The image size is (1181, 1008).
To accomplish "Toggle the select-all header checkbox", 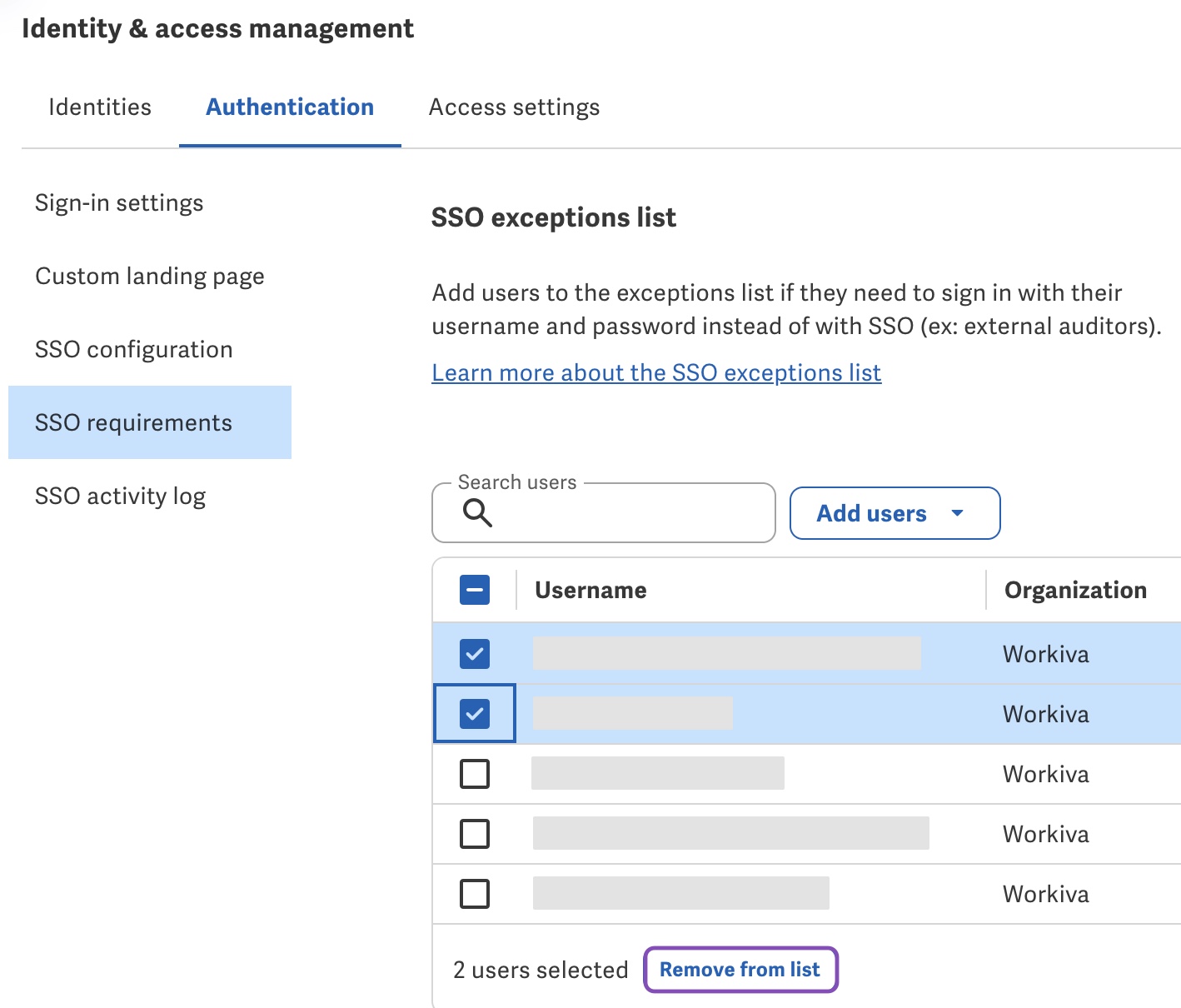I will 475,590.
